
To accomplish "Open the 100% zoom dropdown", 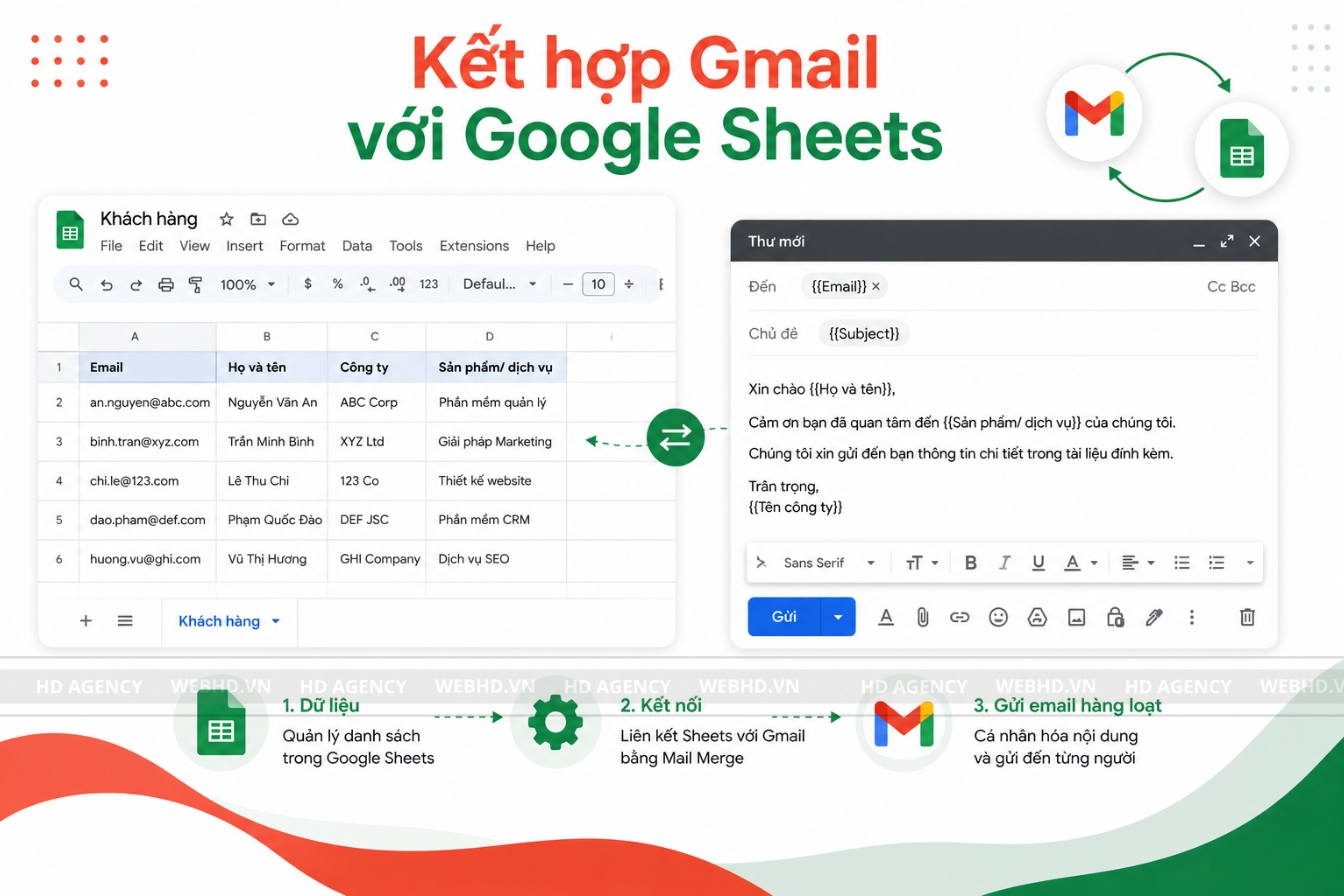I will pos(248,285).
